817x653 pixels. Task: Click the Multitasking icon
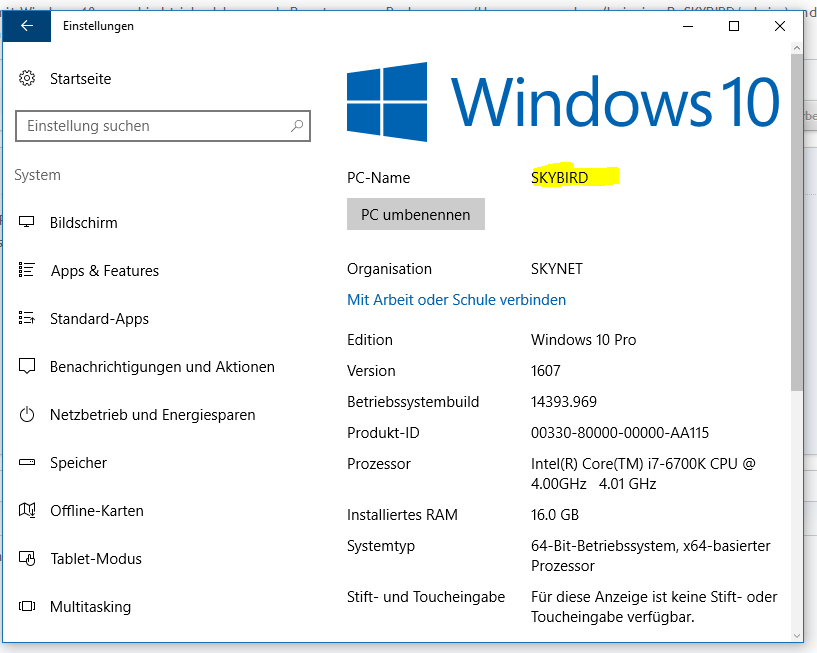27,606
